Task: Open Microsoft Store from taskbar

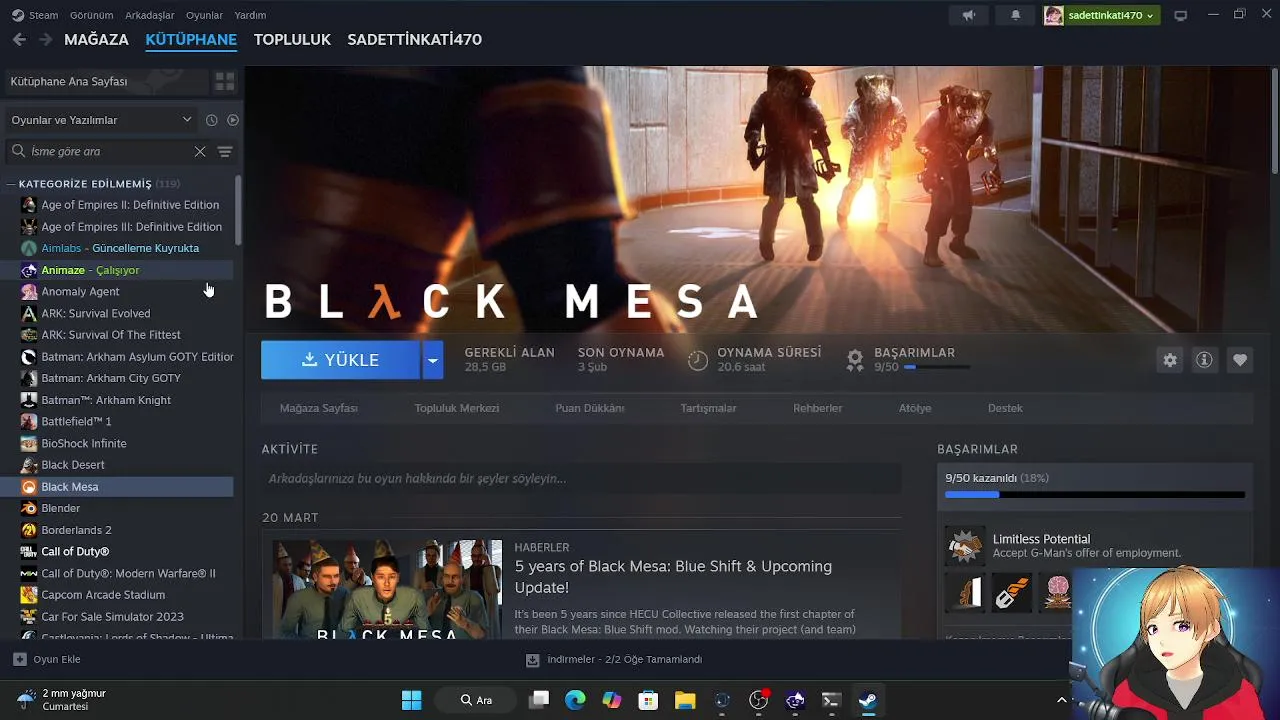Action: (x=648, y=700)
